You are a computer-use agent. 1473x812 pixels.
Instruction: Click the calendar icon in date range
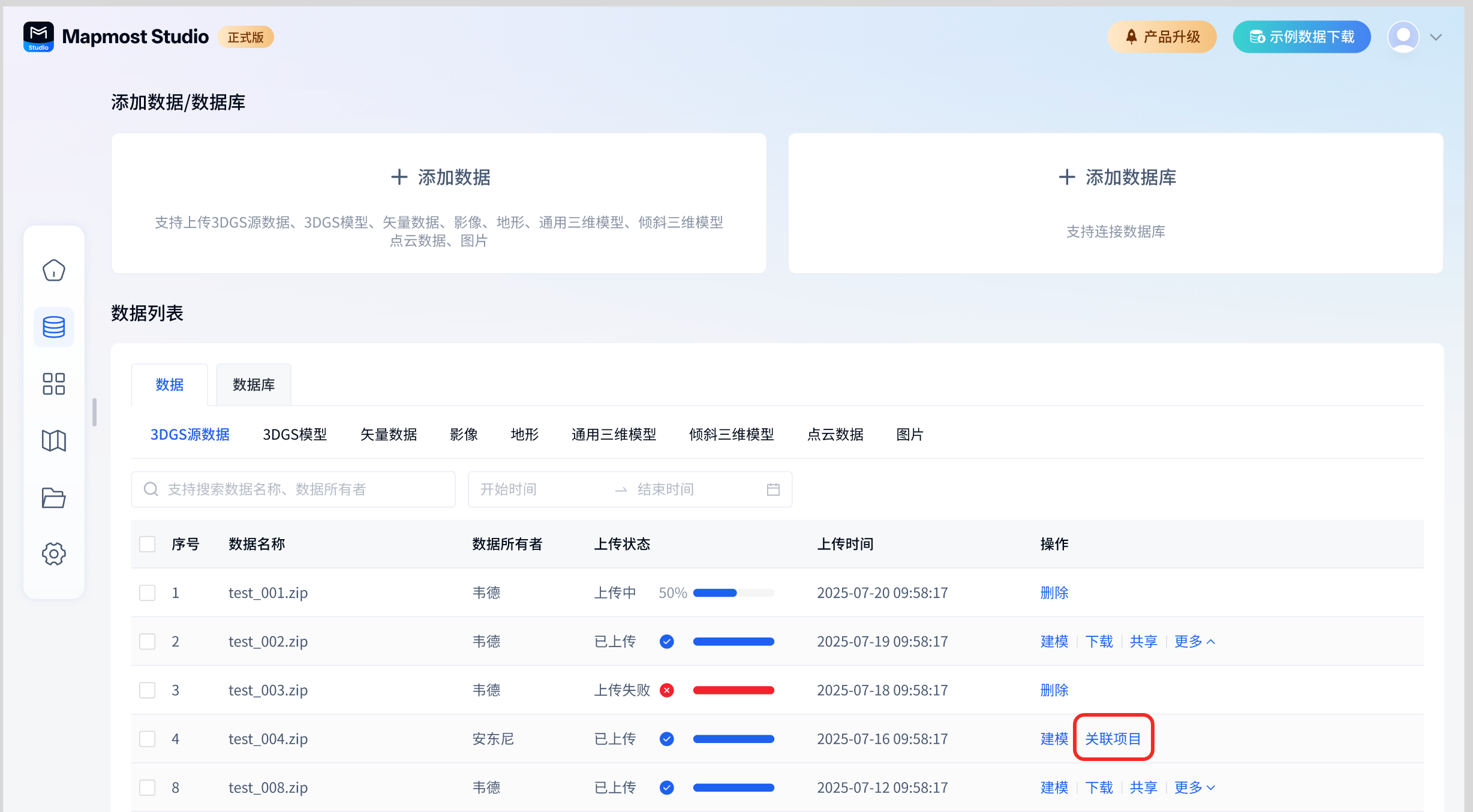[773, 489]
